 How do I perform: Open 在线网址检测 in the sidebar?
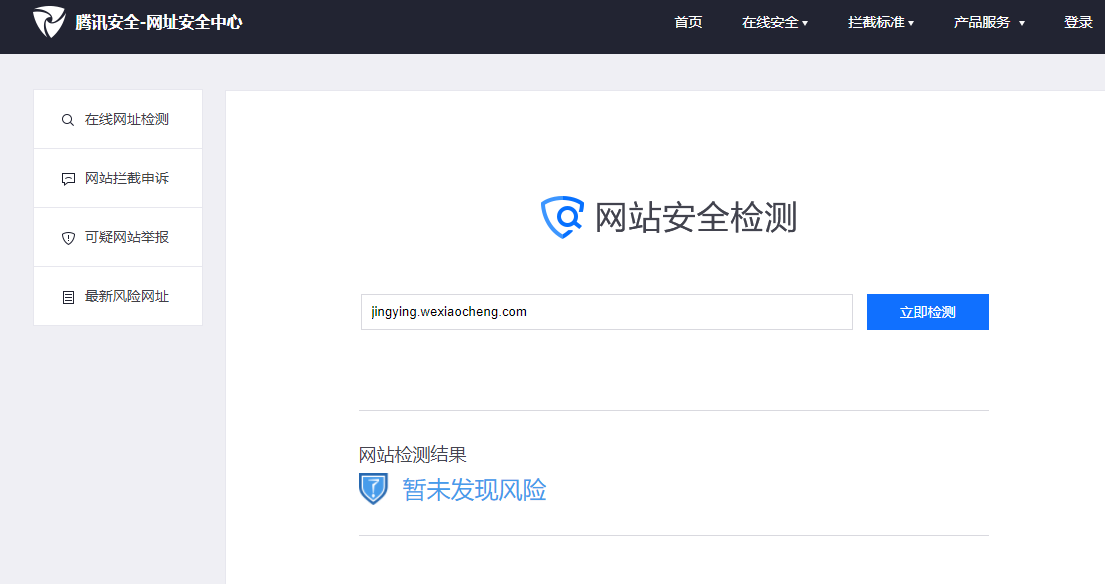(118, 119)
